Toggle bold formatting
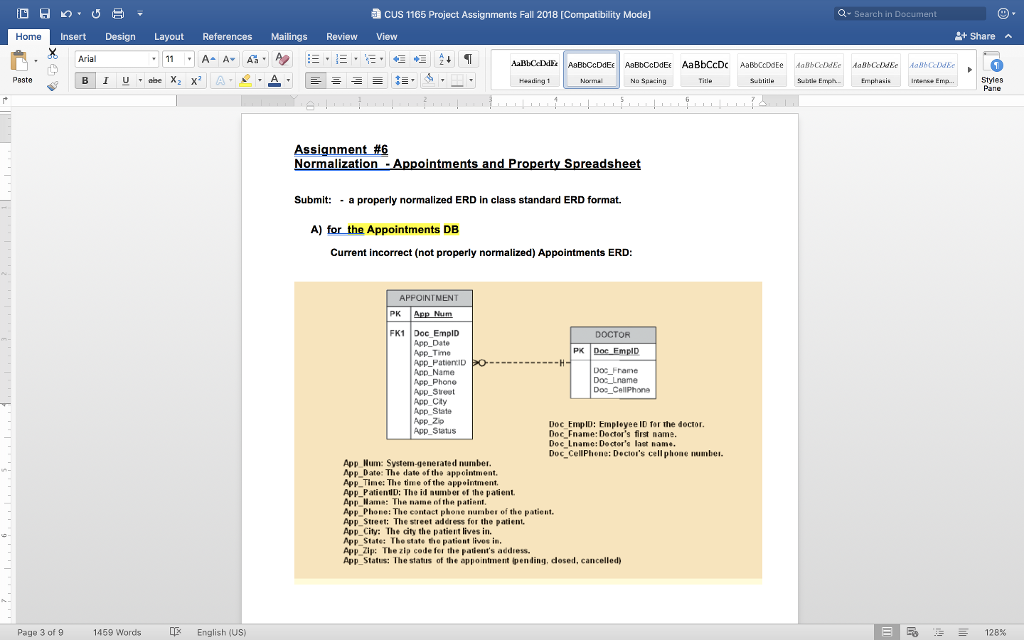1024x640 pixels. pos(85,80)
